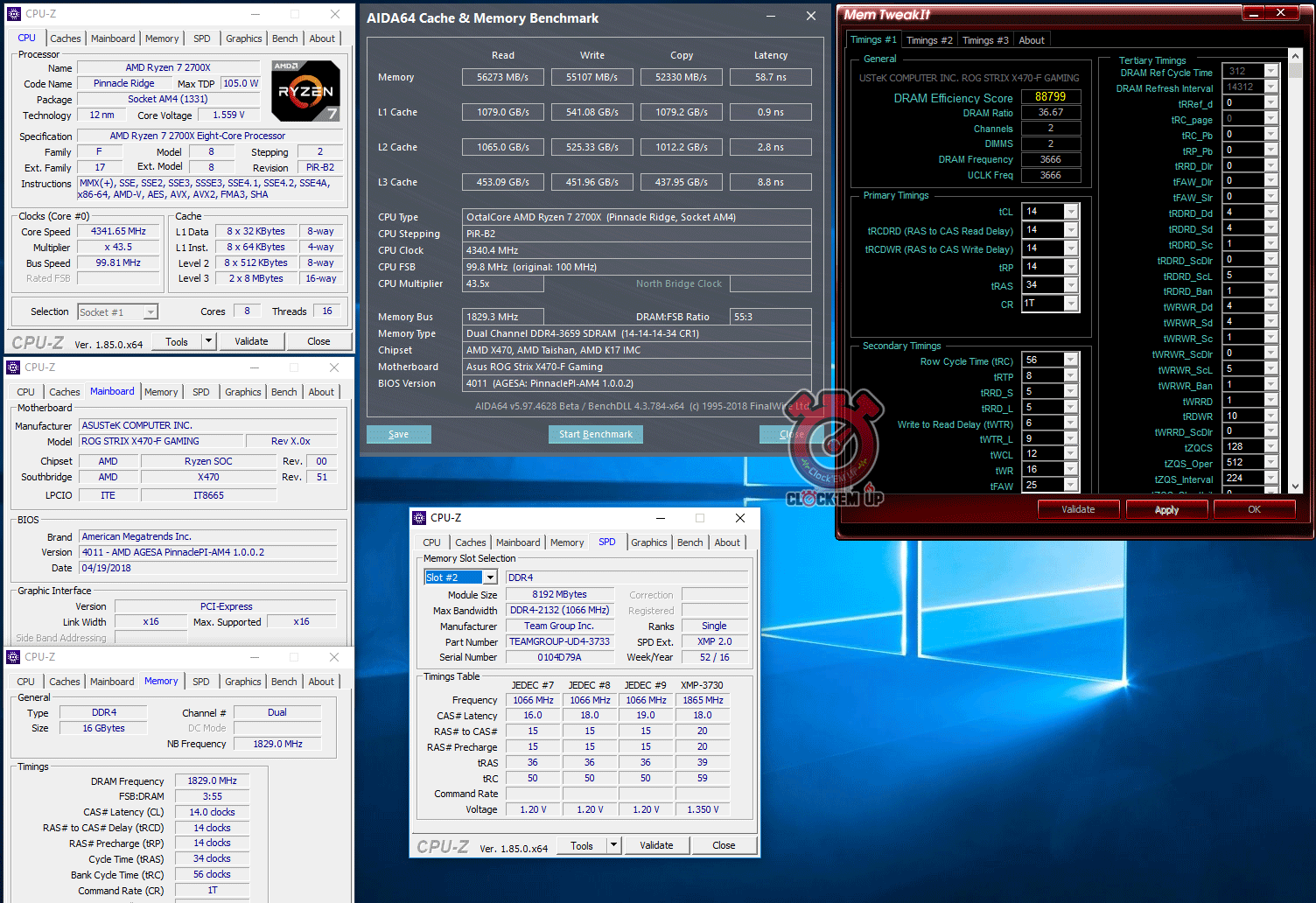1316x903 pixels.
Task: Open Tools dropdown arrow in SPD CPU-Z window
Action: pyautogui.click(x=614, y=845)
